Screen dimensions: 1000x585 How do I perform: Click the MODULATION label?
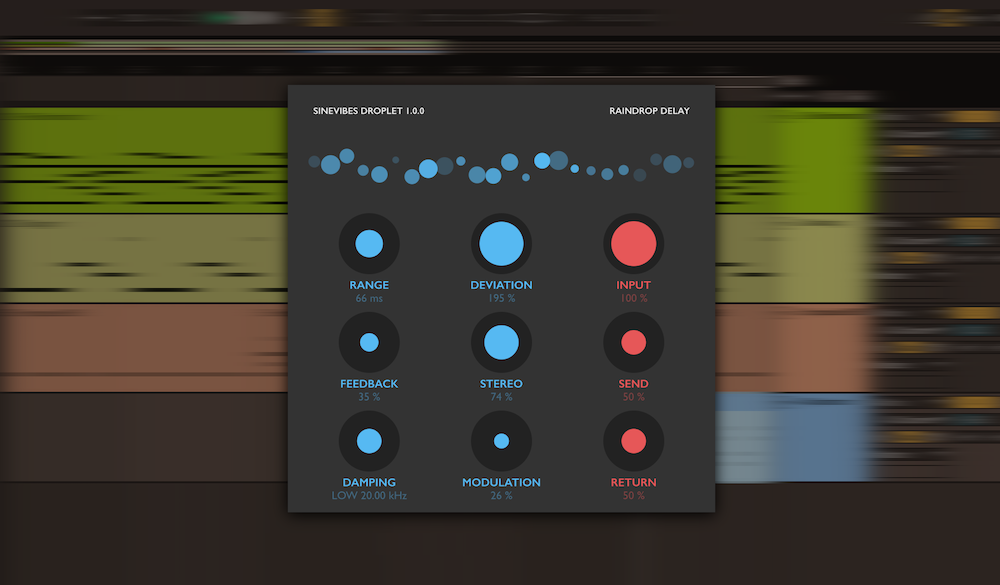pyautogui.click(x=501, y=482)
